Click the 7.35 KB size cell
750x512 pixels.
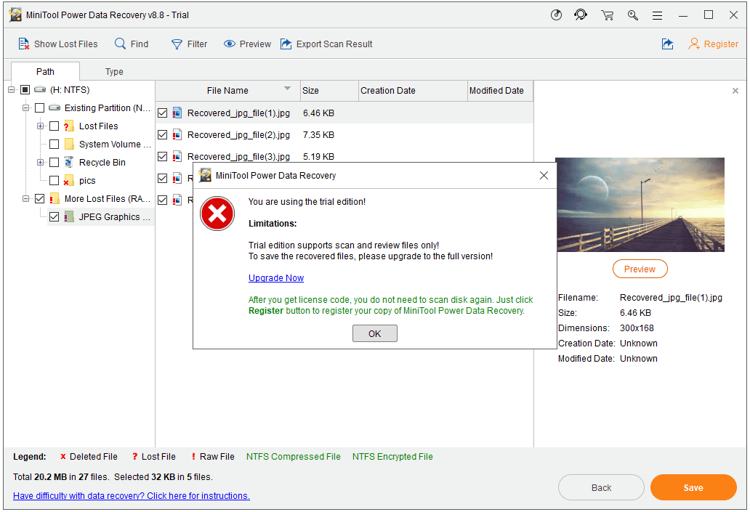(x=319, y=135)
